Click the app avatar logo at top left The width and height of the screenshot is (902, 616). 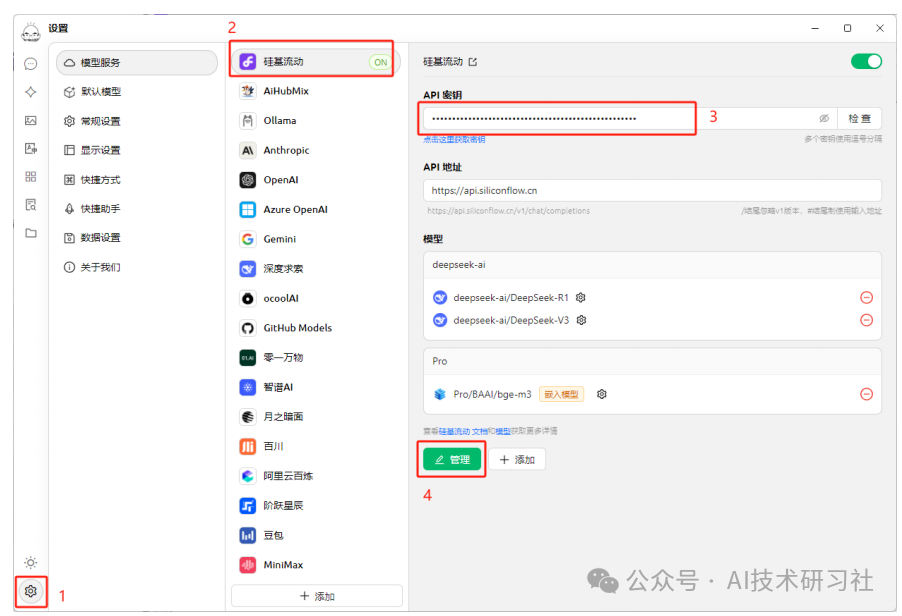(30, 33)
